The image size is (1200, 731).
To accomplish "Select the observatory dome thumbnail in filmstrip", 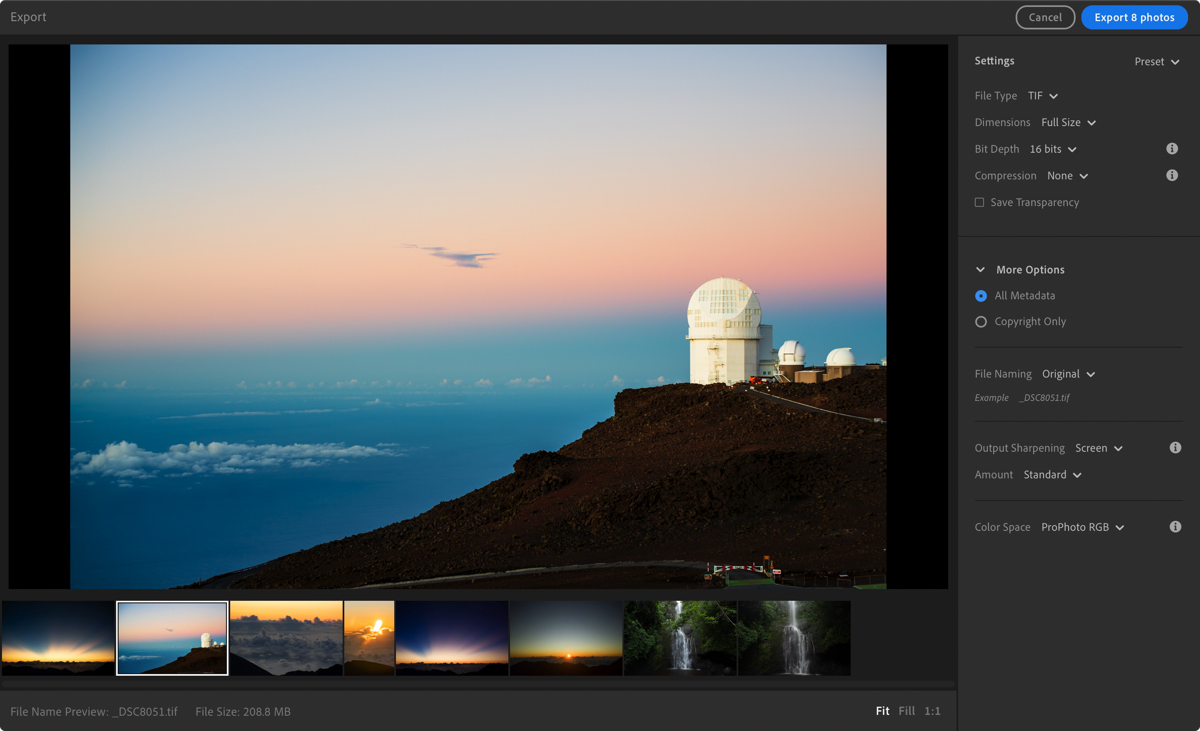I will pyautogui.click(x=172, y=638).
